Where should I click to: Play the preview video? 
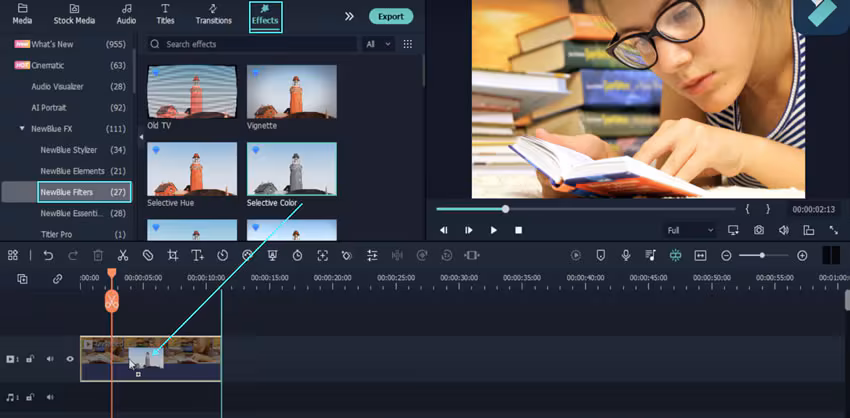493,230
